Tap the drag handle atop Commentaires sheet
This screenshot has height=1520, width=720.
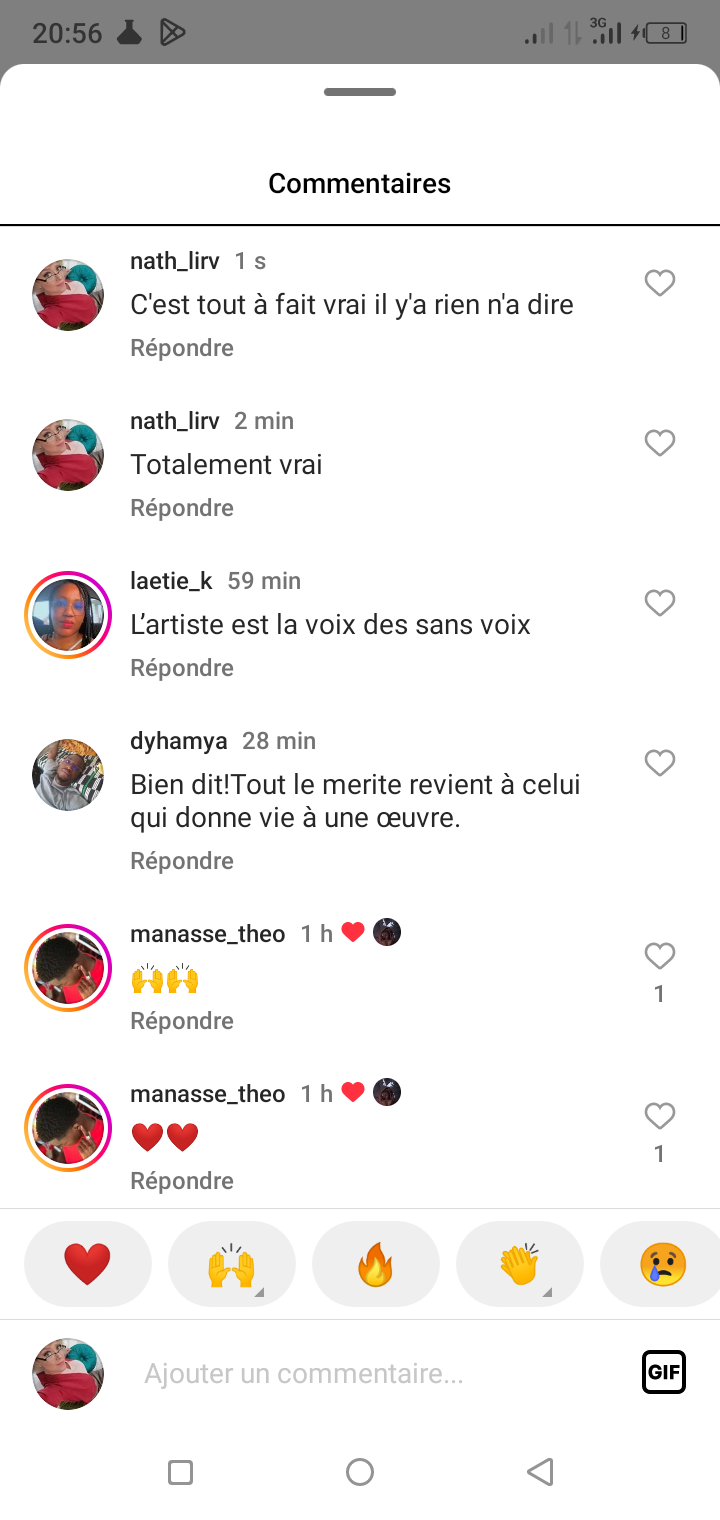[x=360, y=92]
